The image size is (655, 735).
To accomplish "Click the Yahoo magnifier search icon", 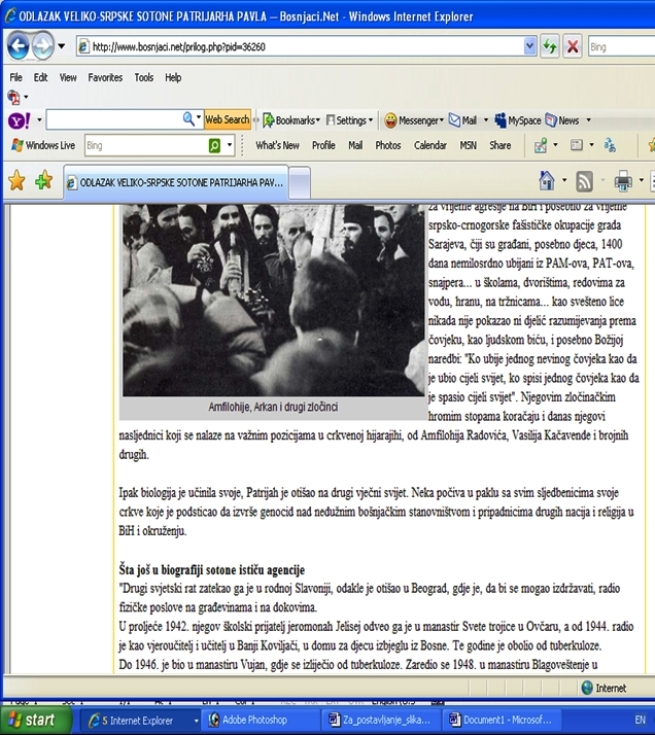I will tap(188, 119).
